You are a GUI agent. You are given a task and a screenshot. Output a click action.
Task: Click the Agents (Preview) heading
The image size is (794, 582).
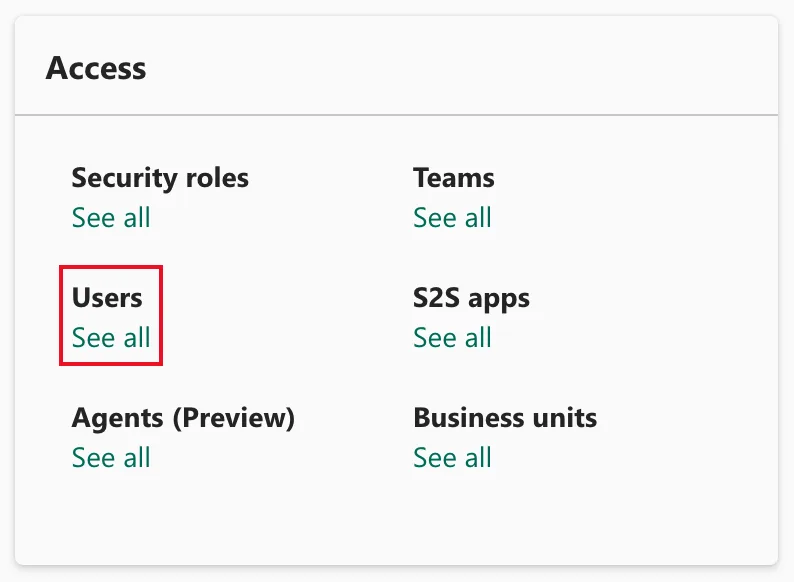click(x=183, y=419)
